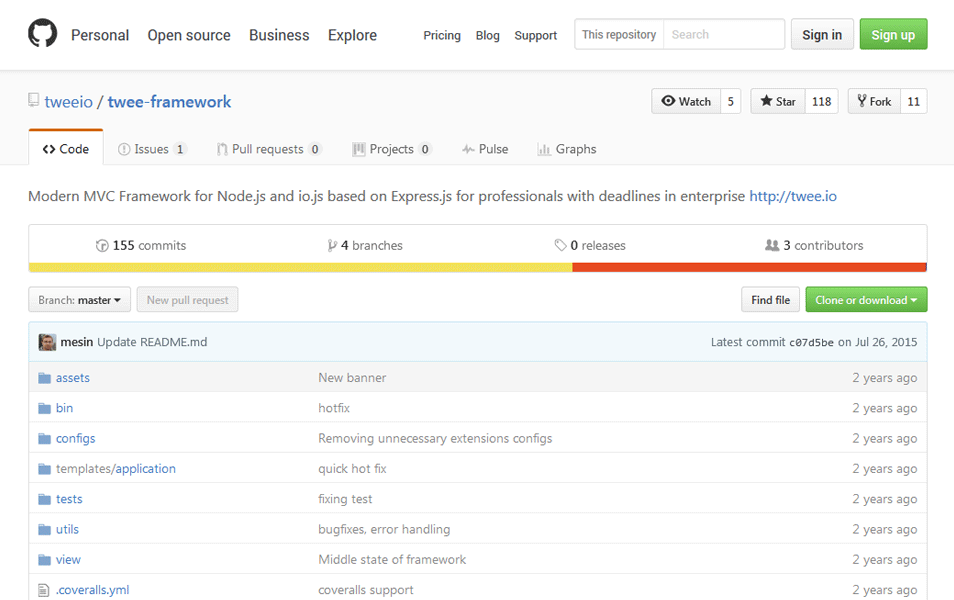The width and height of the screenshot is (954, 600).
Task: Open the .coveralls.yml file
Action: (92, 590)
